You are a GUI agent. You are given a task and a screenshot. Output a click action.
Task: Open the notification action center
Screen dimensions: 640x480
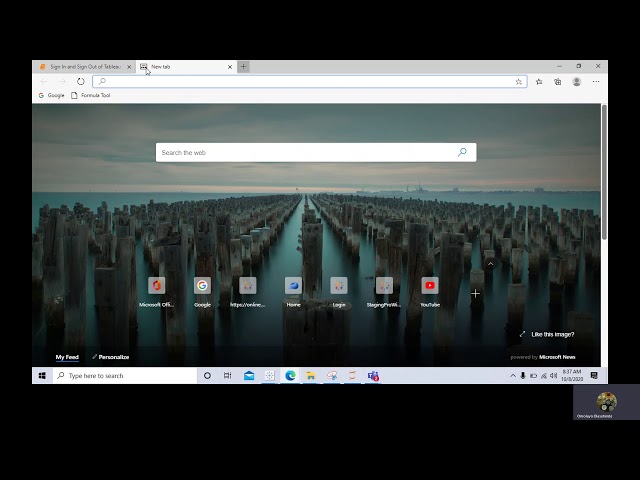coord(594,376)
